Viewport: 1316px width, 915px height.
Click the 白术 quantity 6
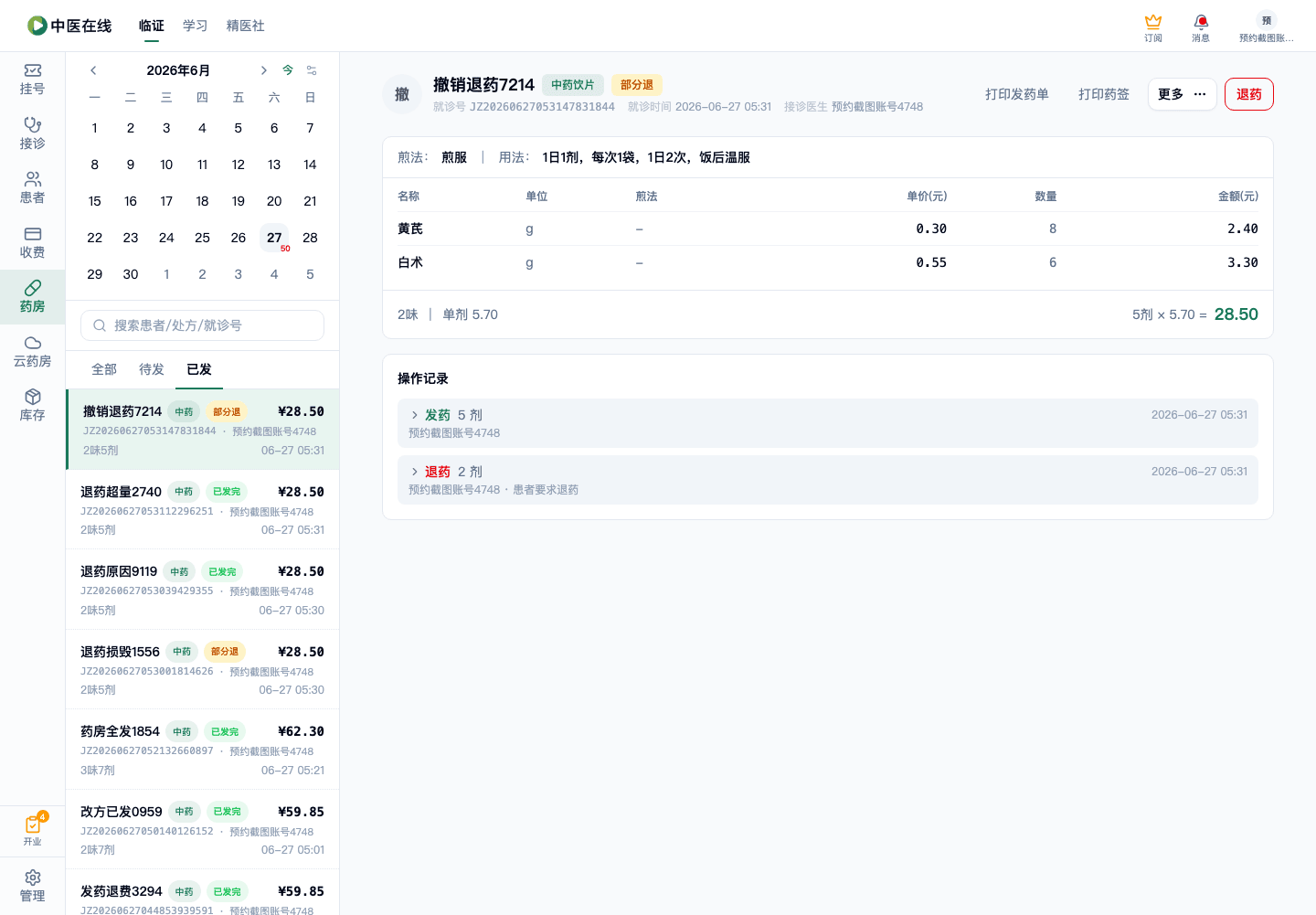(1053, 262)
